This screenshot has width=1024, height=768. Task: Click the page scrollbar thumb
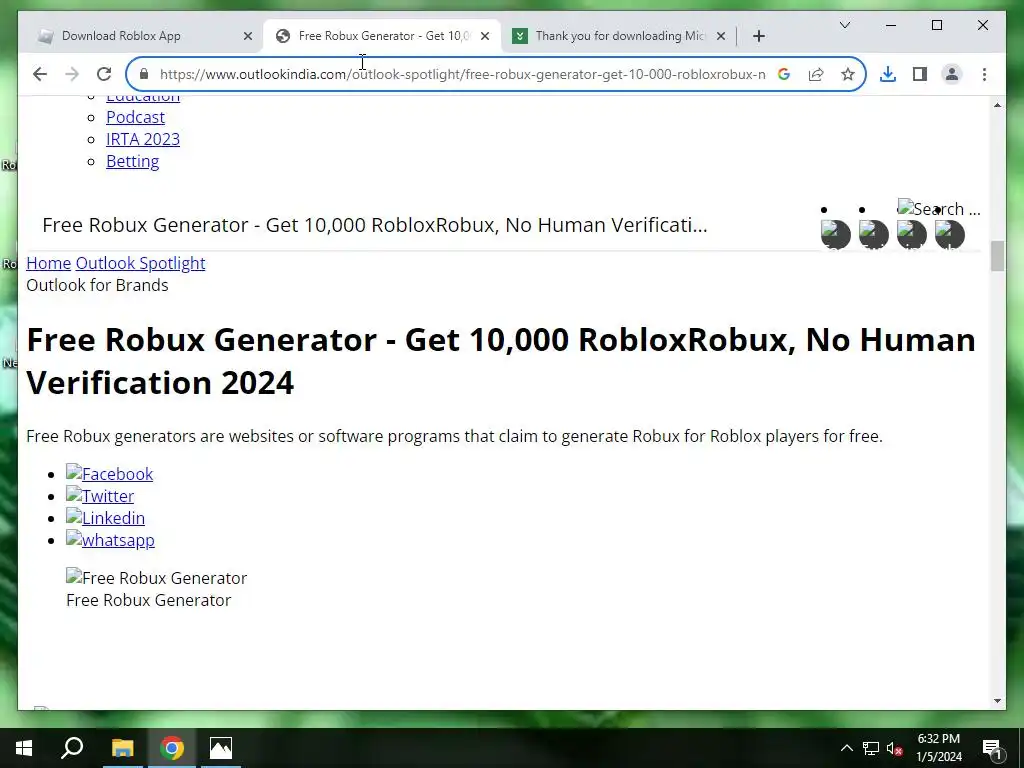coord(997,255)
